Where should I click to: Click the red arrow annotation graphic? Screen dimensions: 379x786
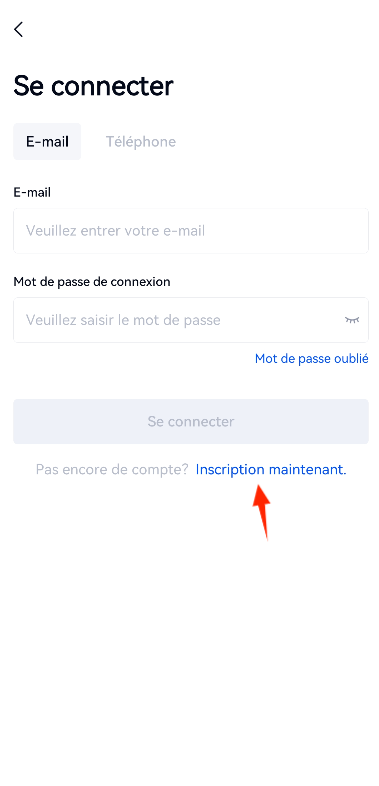pos(262,511)
